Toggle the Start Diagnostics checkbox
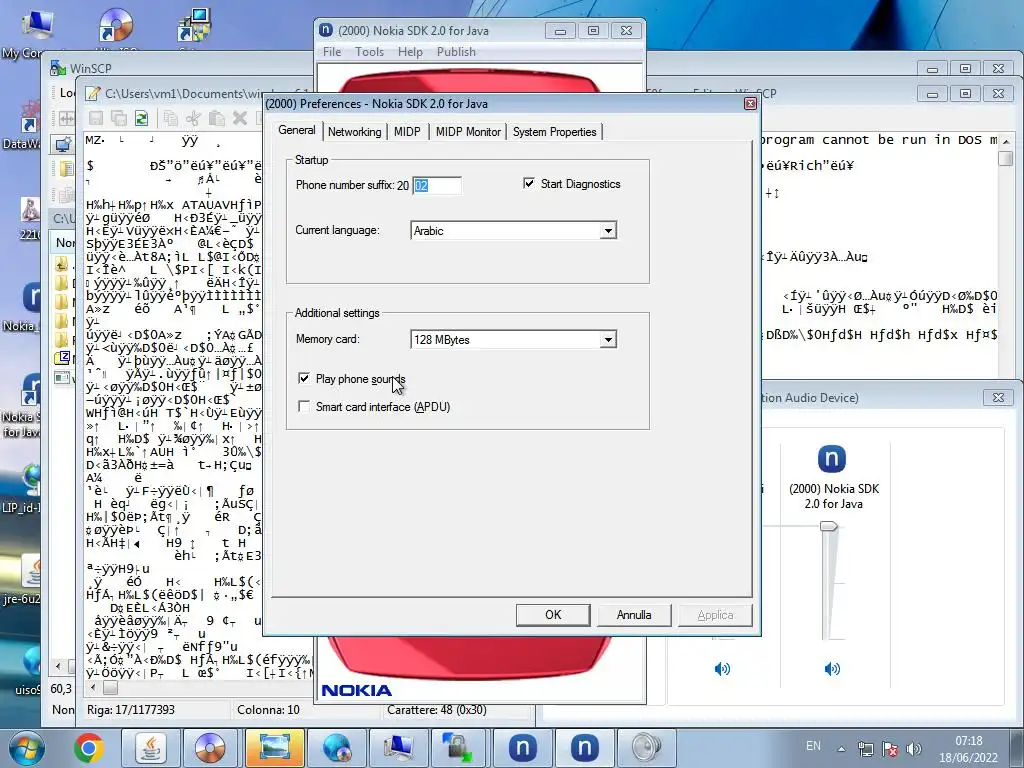1024x768 pixels. [x=528, y=184]
